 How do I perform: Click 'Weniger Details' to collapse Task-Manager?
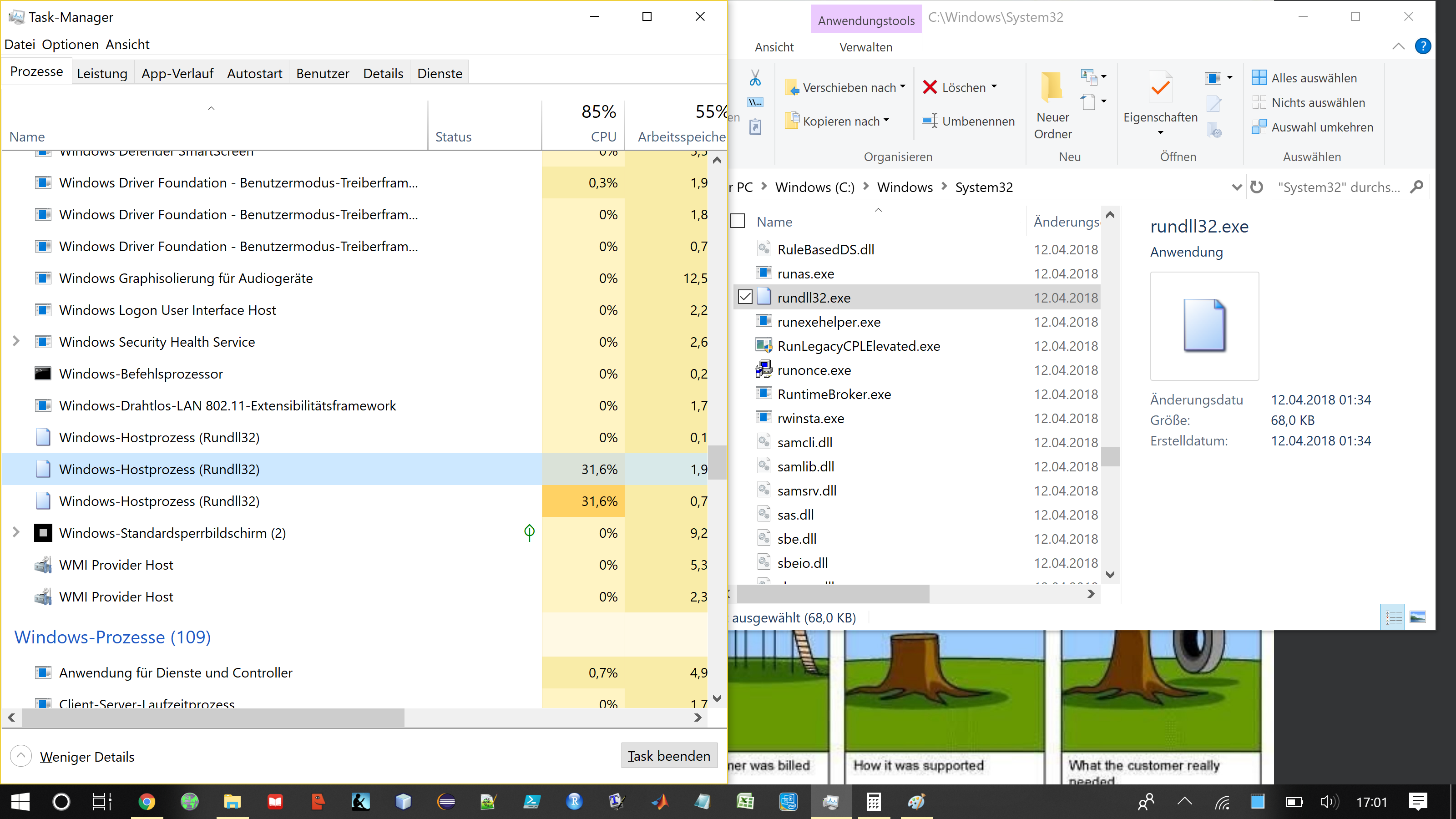coord(87,756)
